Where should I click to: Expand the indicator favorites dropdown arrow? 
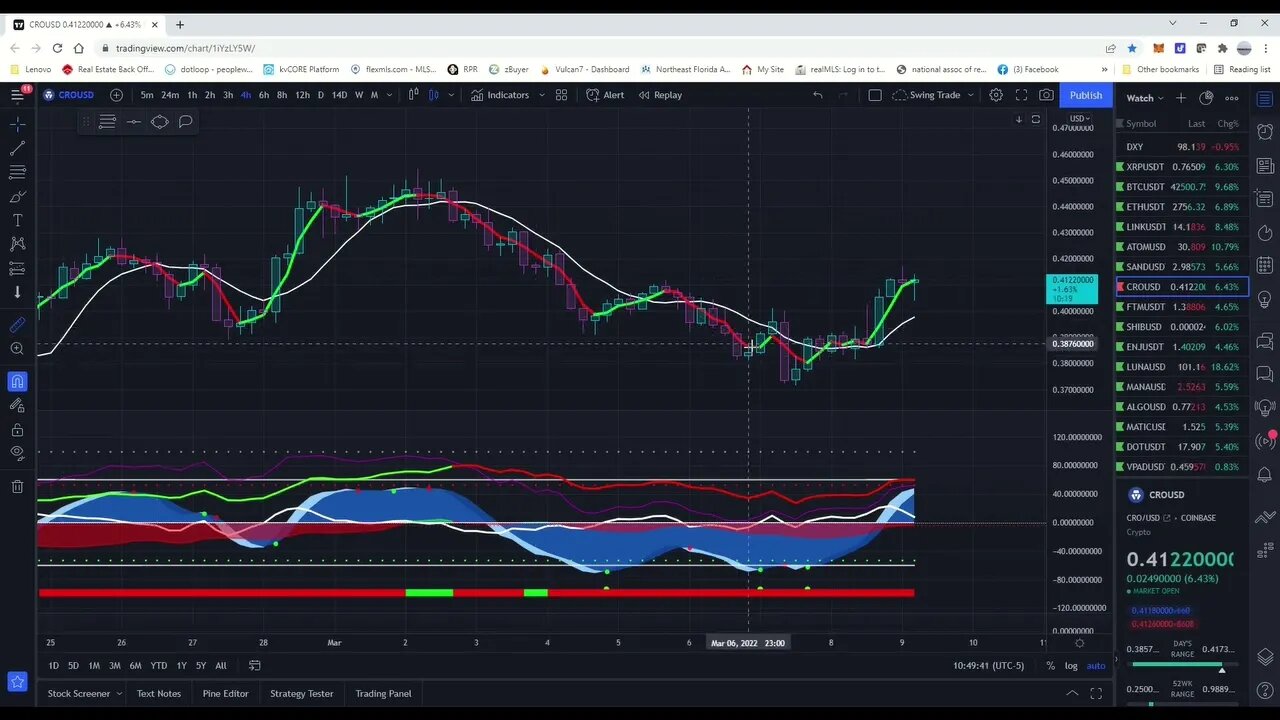click(541, 95)
